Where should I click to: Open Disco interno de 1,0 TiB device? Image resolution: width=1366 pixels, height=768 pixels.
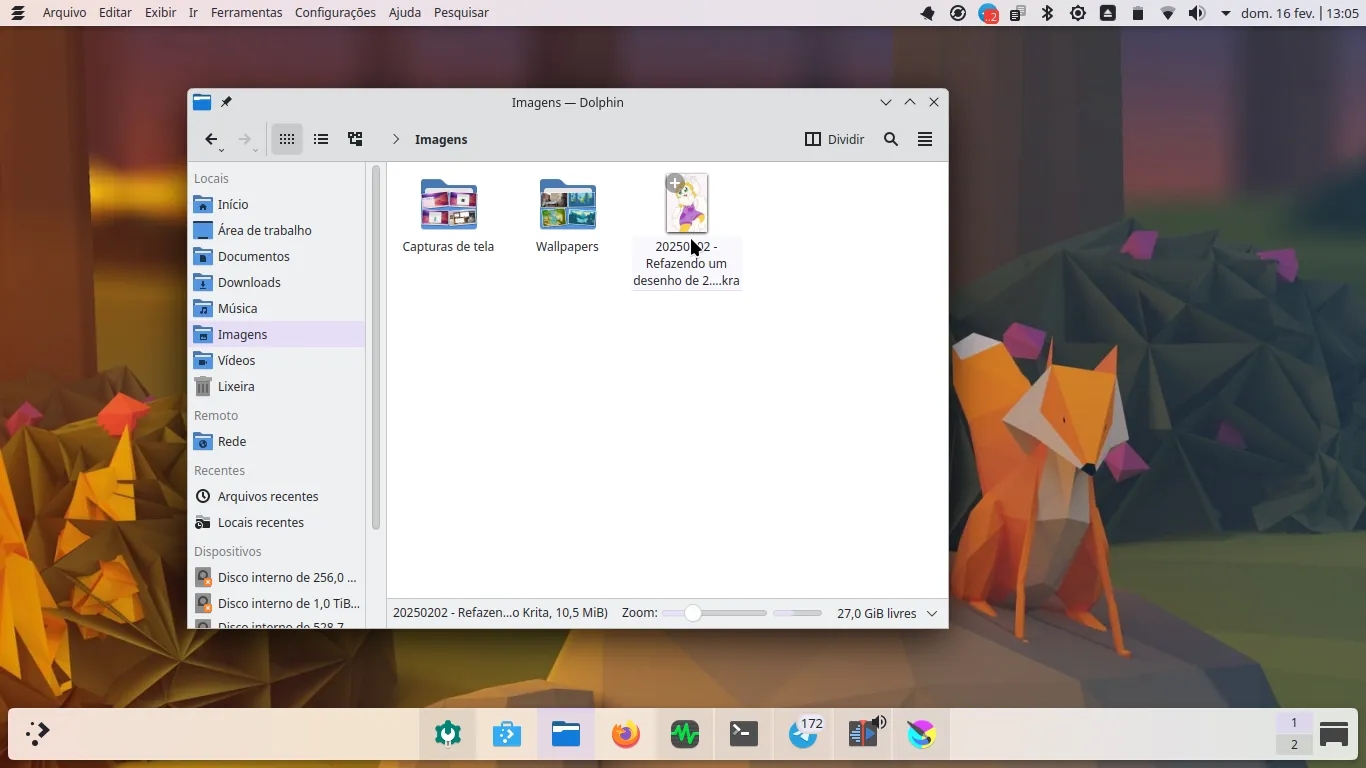277,603
